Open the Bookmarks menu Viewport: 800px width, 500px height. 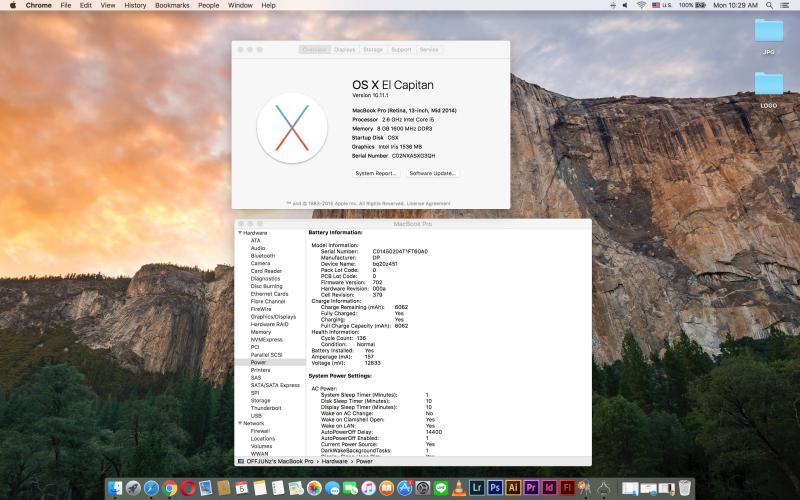[172, 5]
